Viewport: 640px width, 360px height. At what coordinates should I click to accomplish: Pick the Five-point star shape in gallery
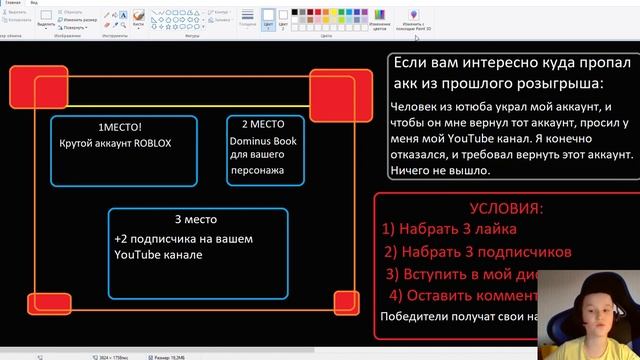[x=168, y=27]
